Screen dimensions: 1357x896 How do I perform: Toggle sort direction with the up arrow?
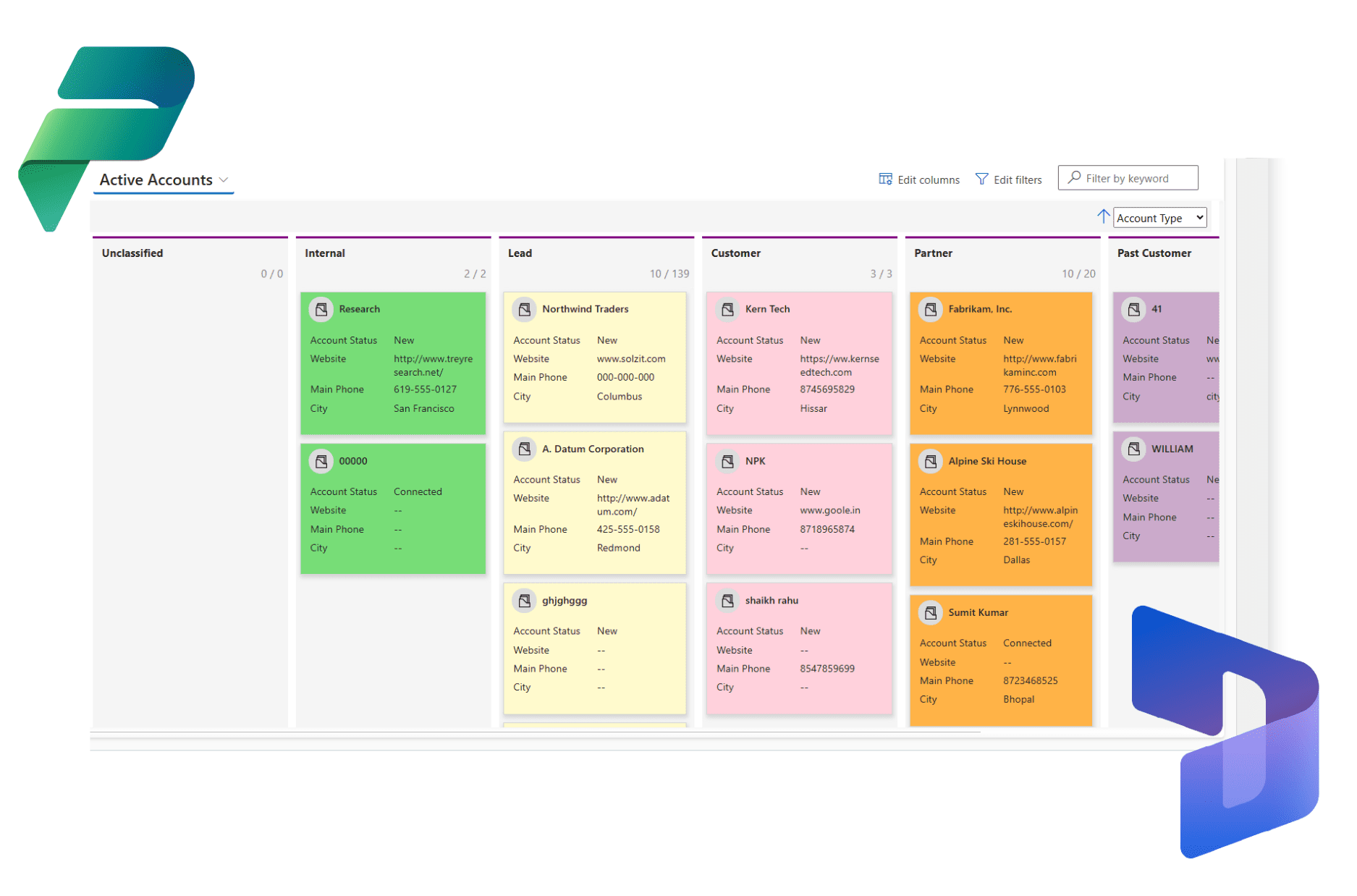(x=1103, y=216)
